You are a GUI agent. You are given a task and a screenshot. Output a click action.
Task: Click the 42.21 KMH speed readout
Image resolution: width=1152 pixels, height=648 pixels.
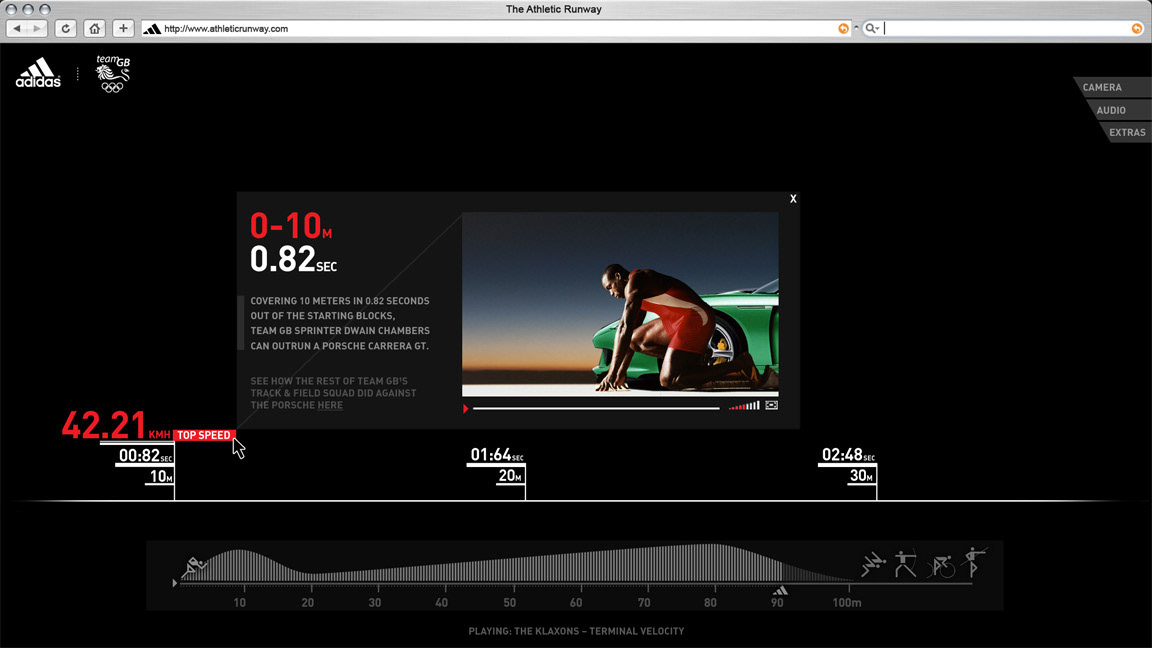click(x=116, y=425)
